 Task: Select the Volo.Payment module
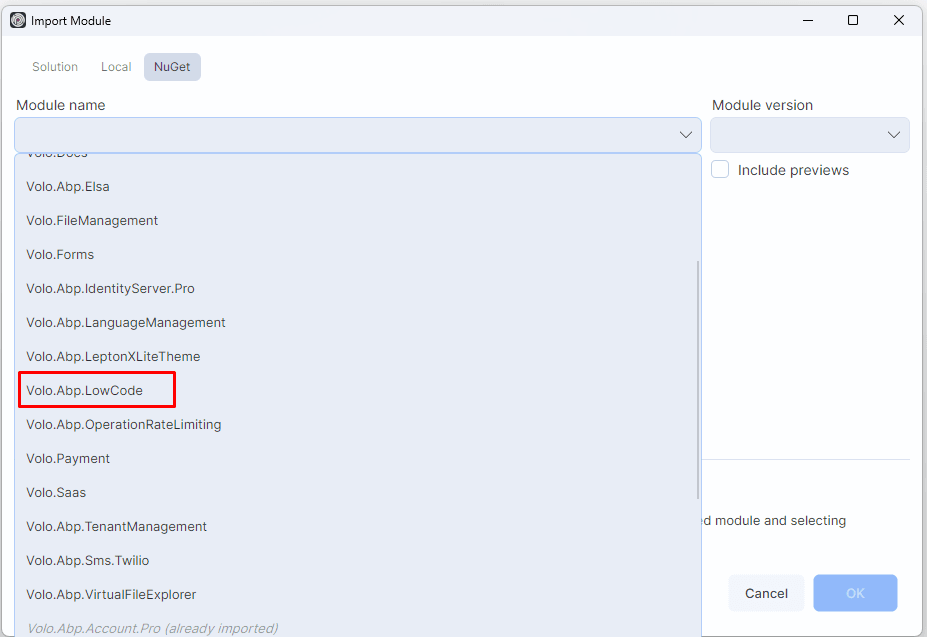pos(358,459)
